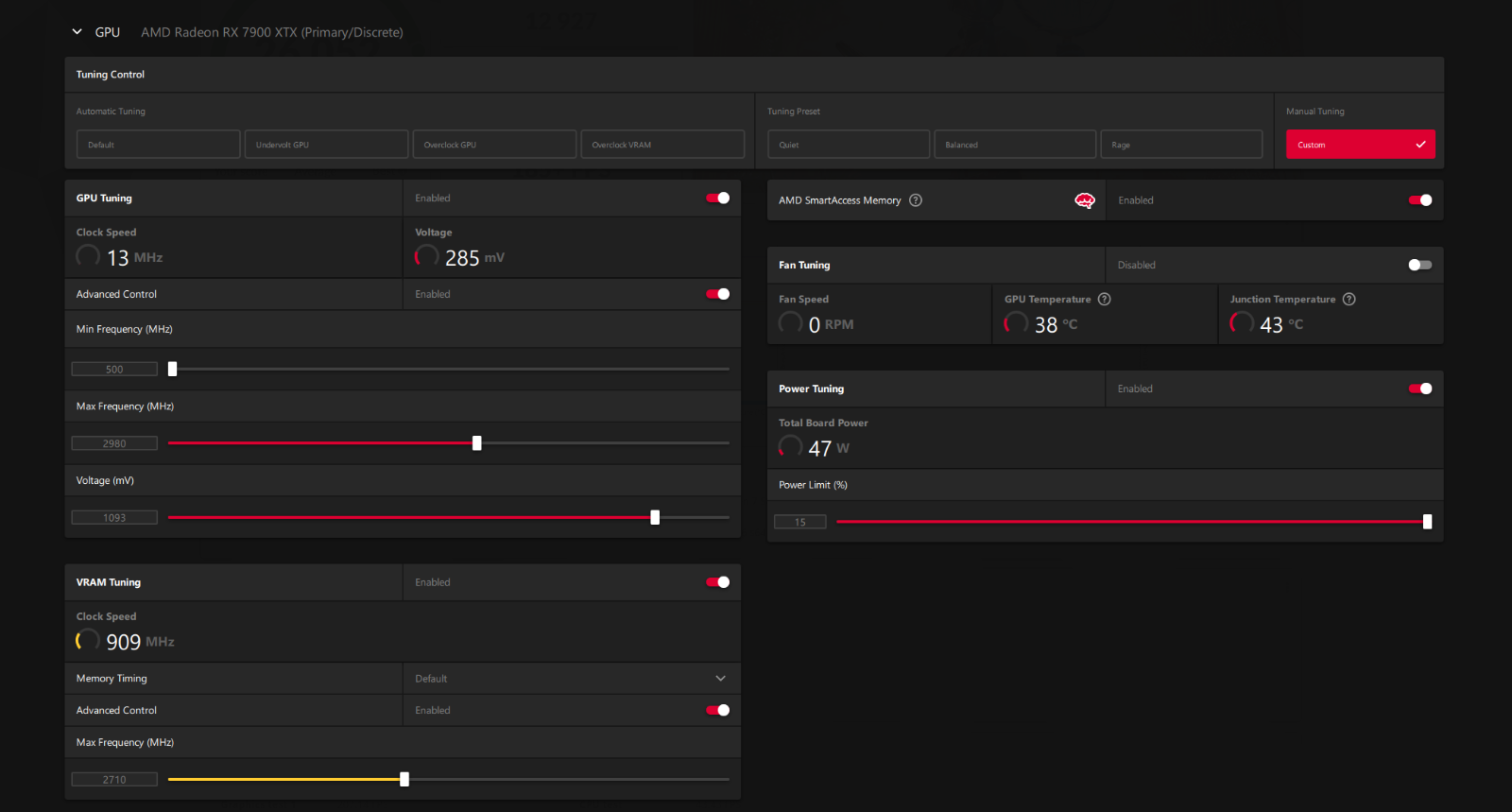Click the SmartAccess Memory brain icon
The width and height of the screenshot is (1512, 812).
pyautogui.click(x=1085, y=200)
